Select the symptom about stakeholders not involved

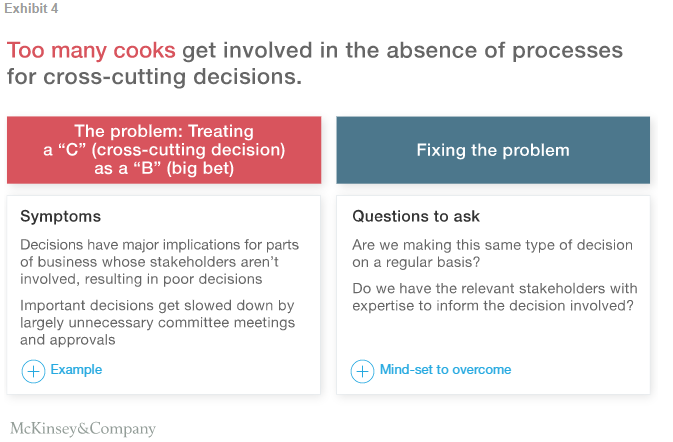click(160, 262)
